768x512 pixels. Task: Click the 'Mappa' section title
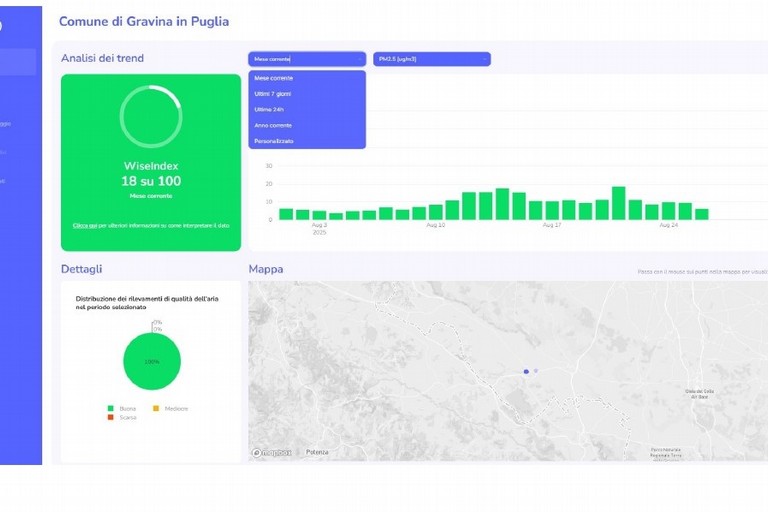click(266, 269)
